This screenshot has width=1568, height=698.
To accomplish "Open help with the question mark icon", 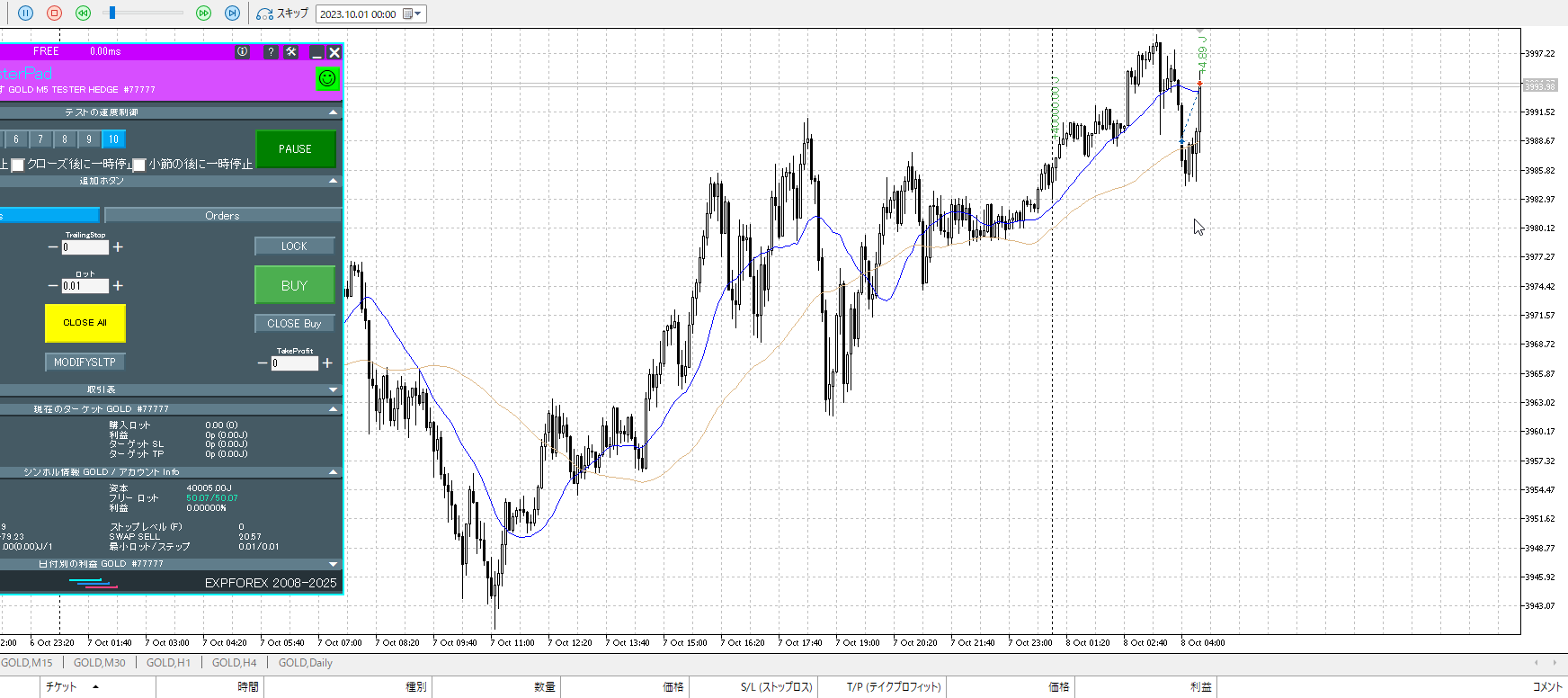I will pyautogui.click(x=271, y=52).
